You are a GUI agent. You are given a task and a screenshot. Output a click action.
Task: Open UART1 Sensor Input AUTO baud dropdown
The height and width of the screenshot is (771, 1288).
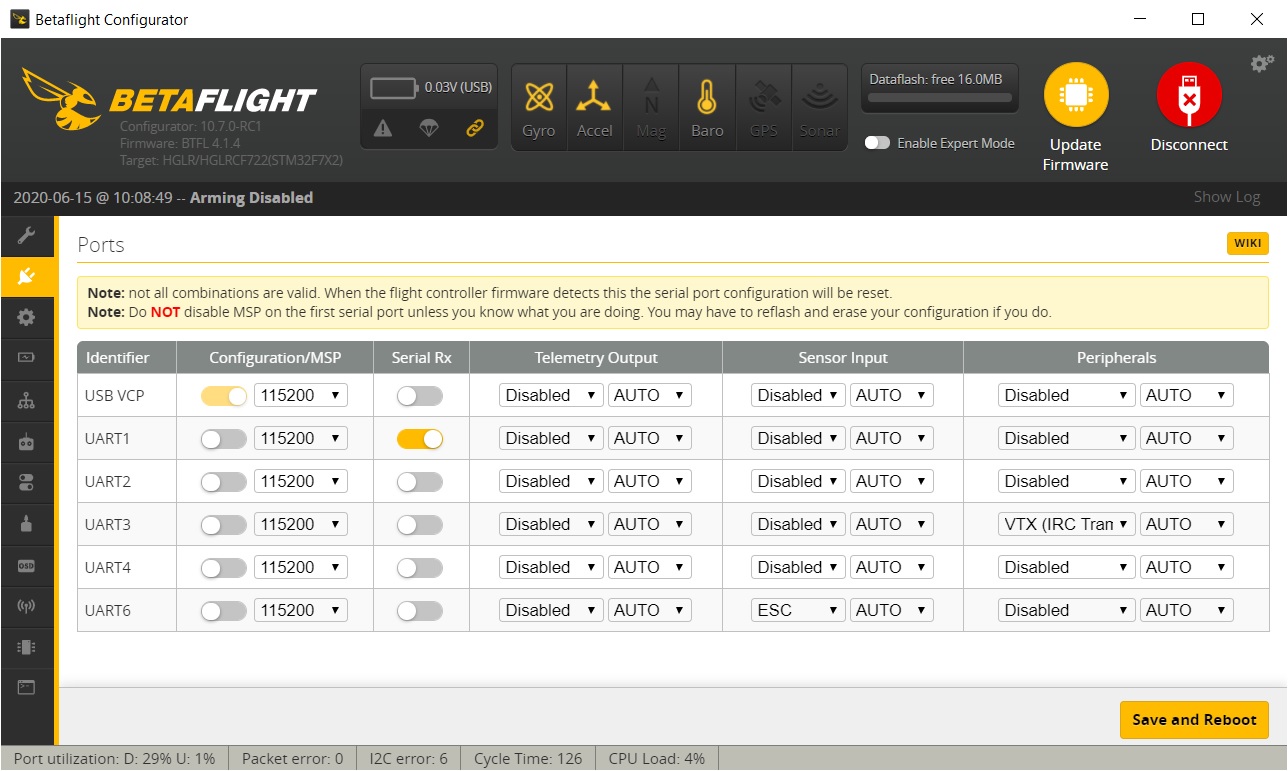tap(892, 438)
